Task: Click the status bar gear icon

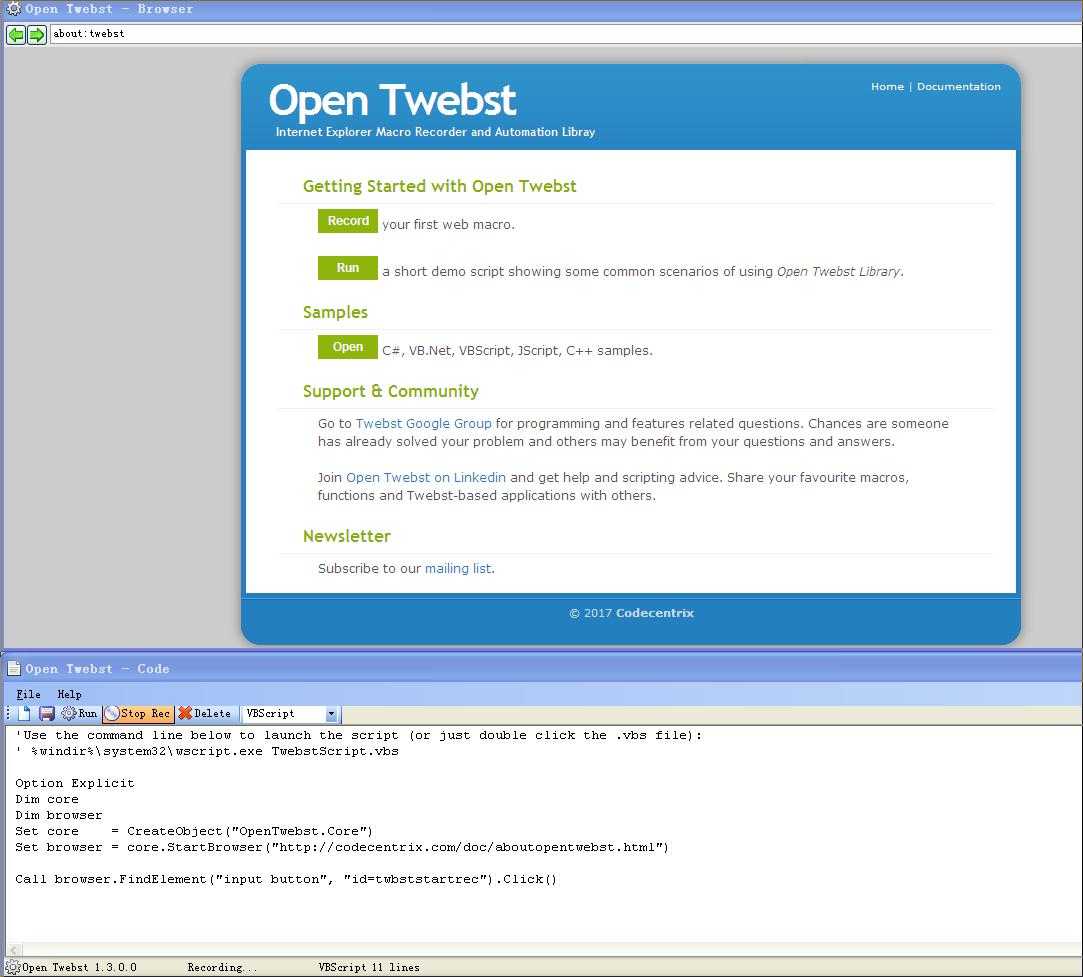Action: click(x=12, y=967)
